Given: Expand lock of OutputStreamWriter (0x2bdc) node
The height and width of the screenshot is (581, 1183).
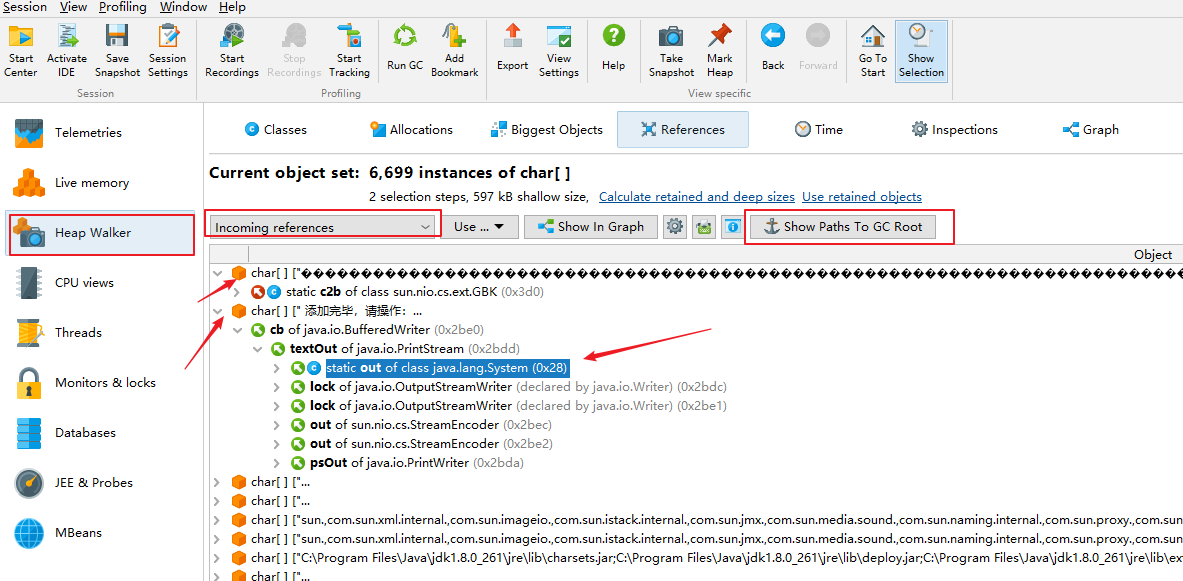Looking at the screenshot, I should (278, 386).
